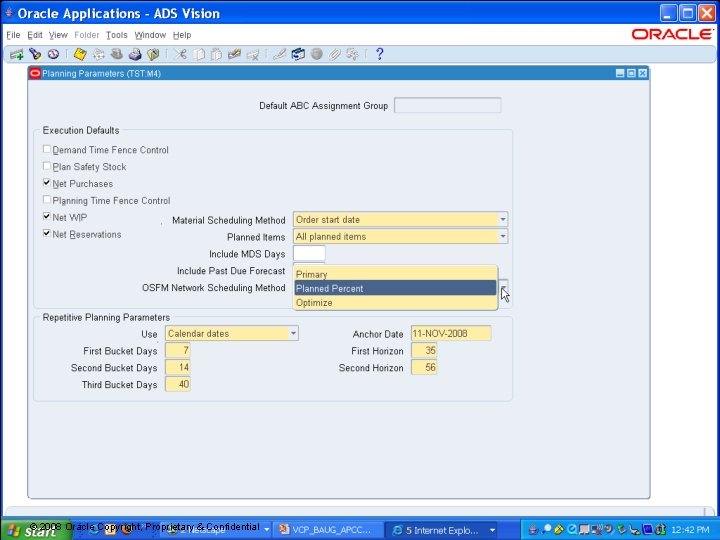
Task: Click the First Horizon field
Action: (x=424, y=350)
